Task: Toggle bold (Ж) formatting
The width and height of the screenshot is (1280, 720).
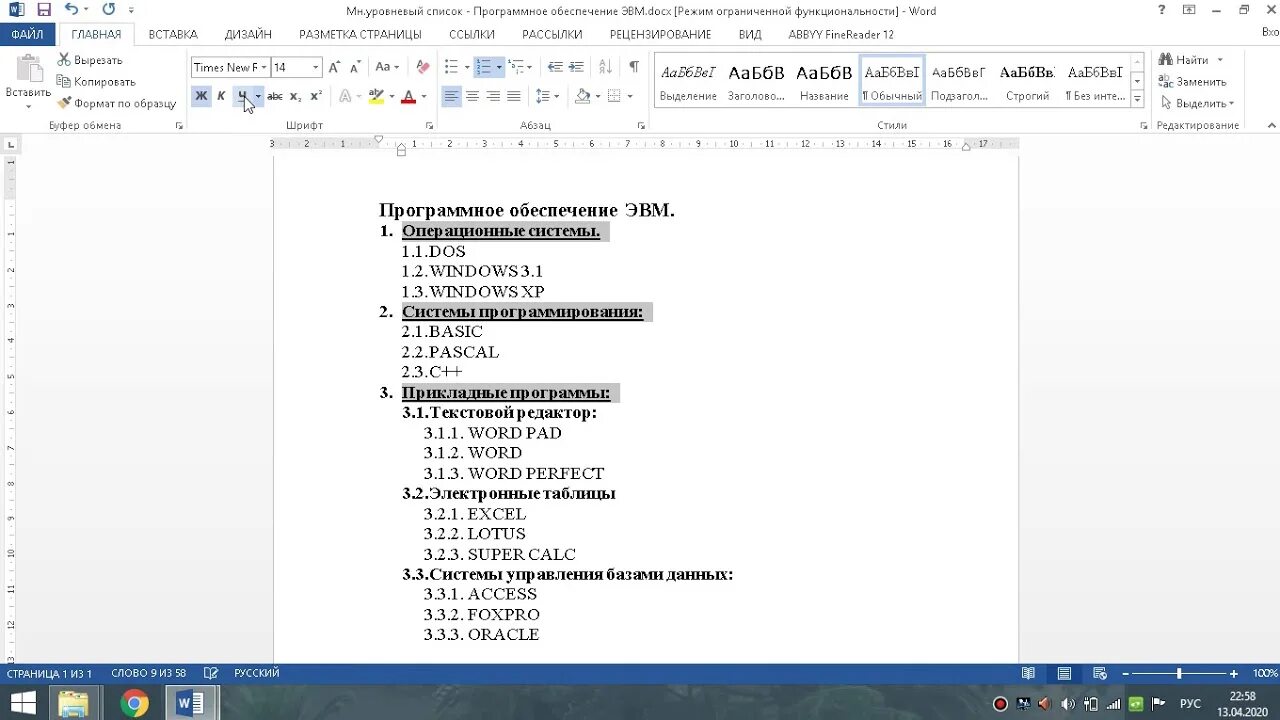Action: coord(201,96)
